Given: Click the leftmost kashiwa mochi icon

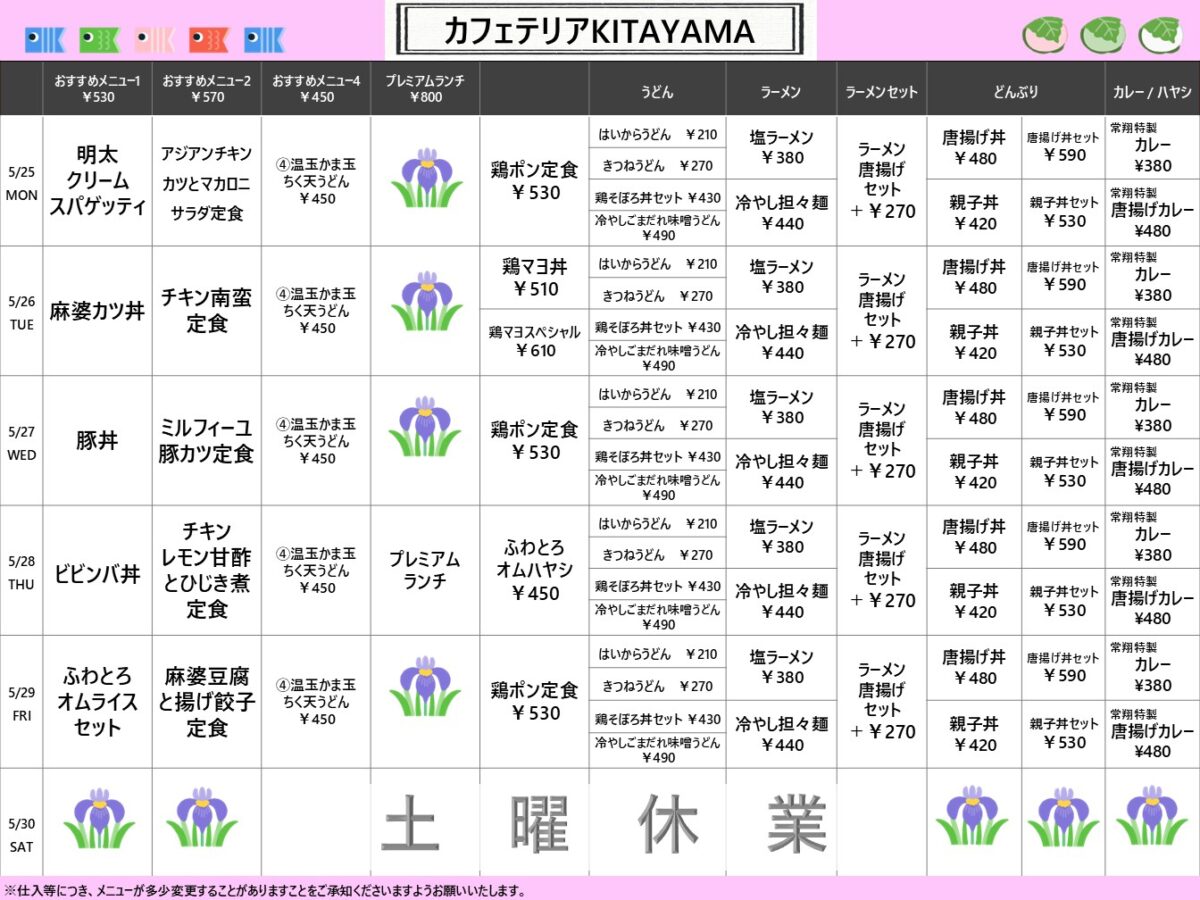Looking at the screenshot, I should tap(1045, 35).
